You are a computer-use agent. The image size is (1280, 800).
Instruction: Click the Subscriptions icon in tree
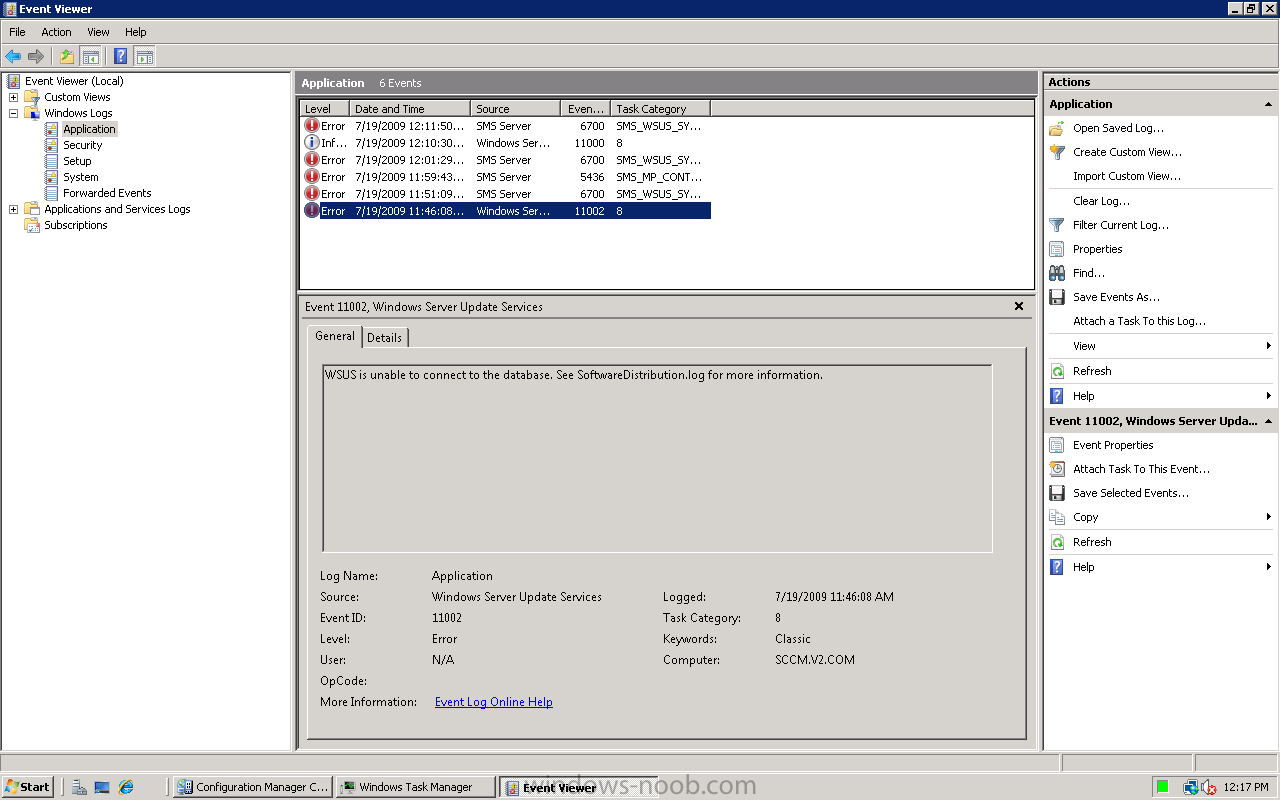(x=32, y=225)
